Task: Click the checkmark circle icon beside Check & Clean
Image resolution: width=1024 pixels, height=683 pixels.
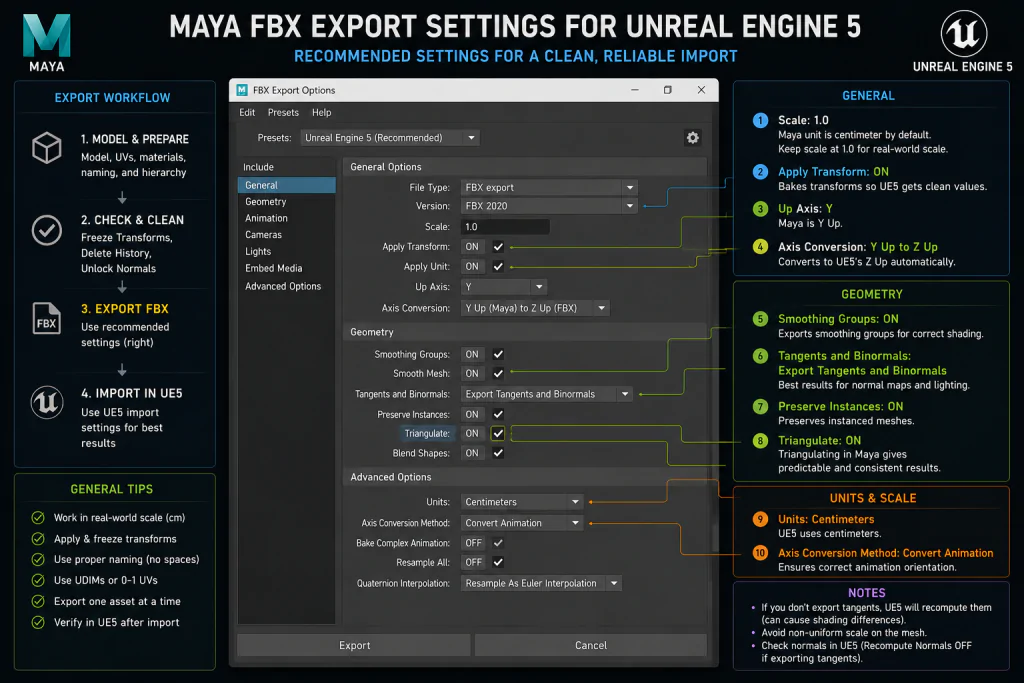Action: click(x=47, y=230)
